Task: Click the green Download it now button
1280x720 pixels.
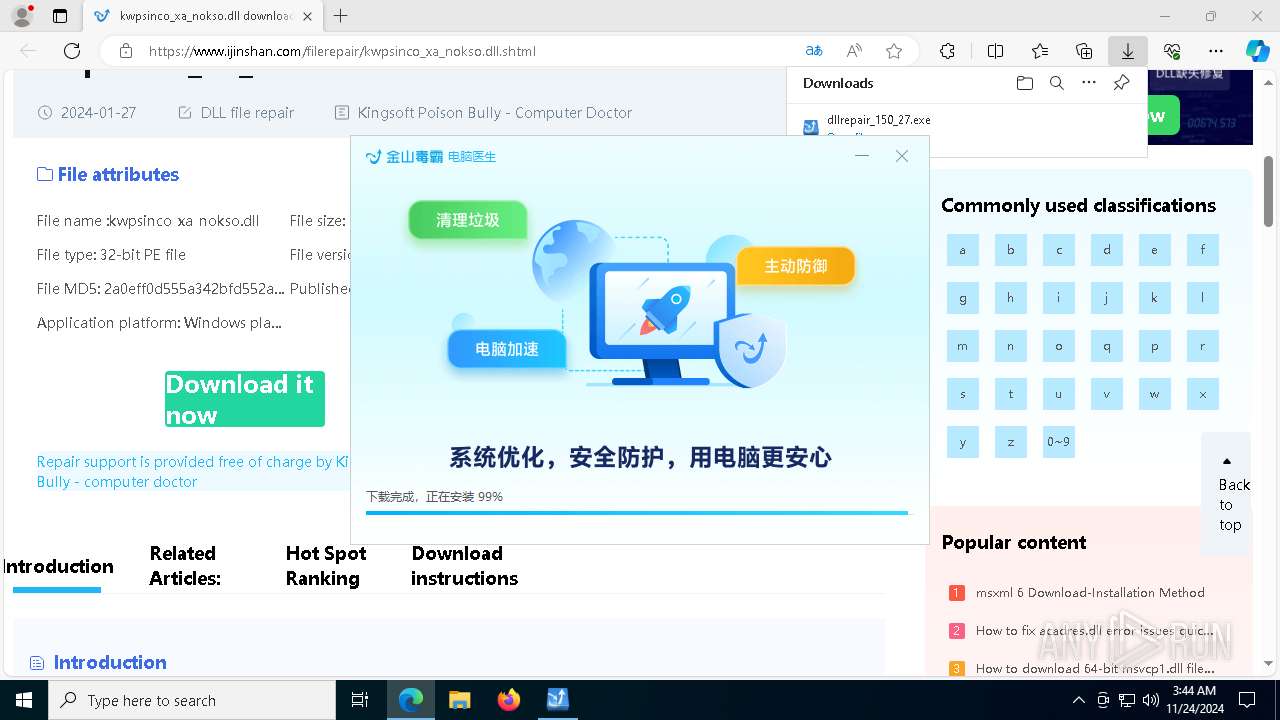Action: click(x=245, y=399)
